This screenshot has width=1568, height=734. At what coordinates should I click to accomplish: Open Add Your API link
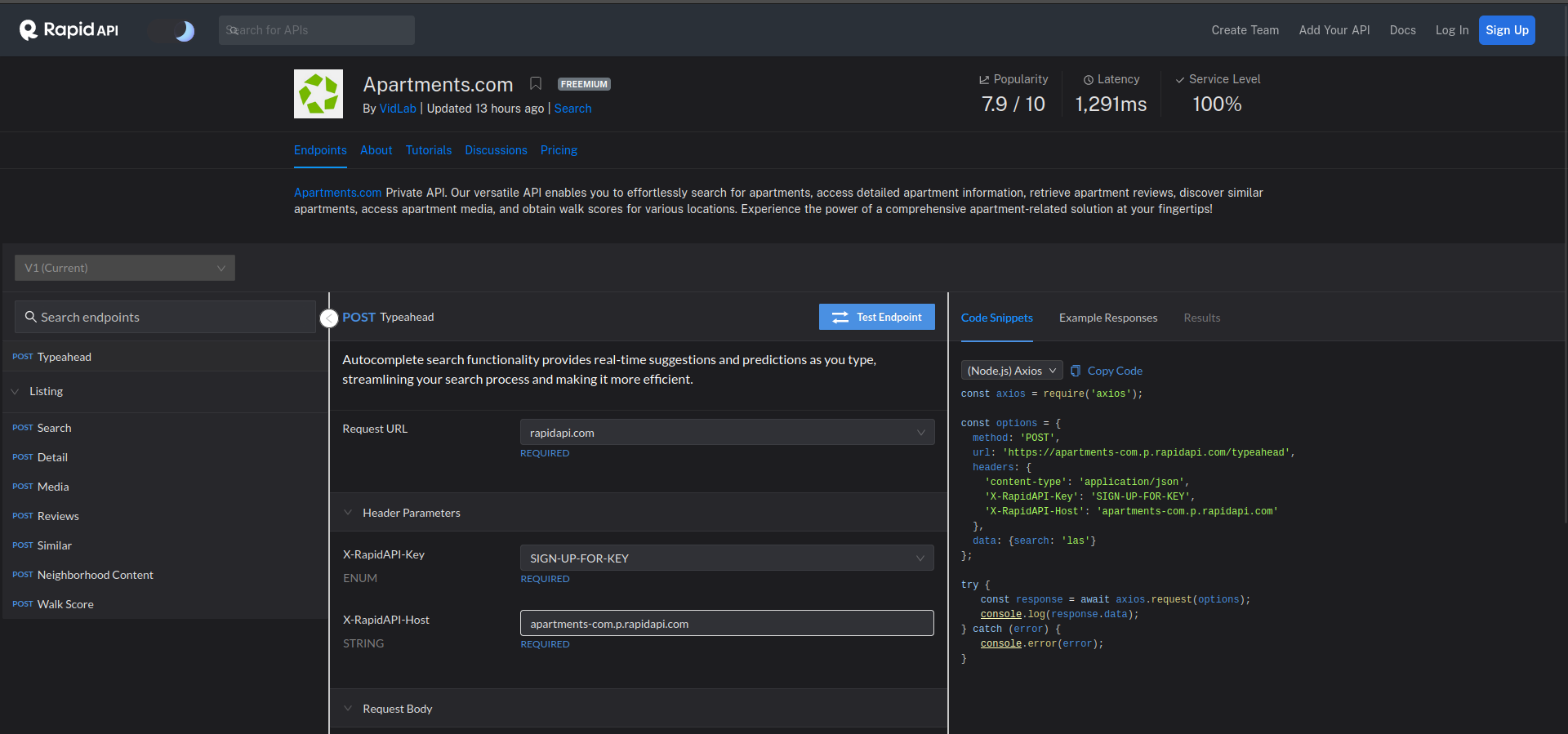1334,30
